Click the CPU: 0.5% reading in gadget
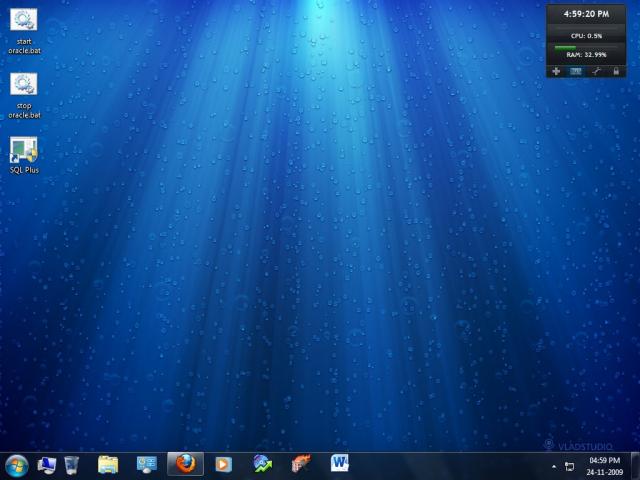The image size is (640, 480). click(x=586, y=36)
